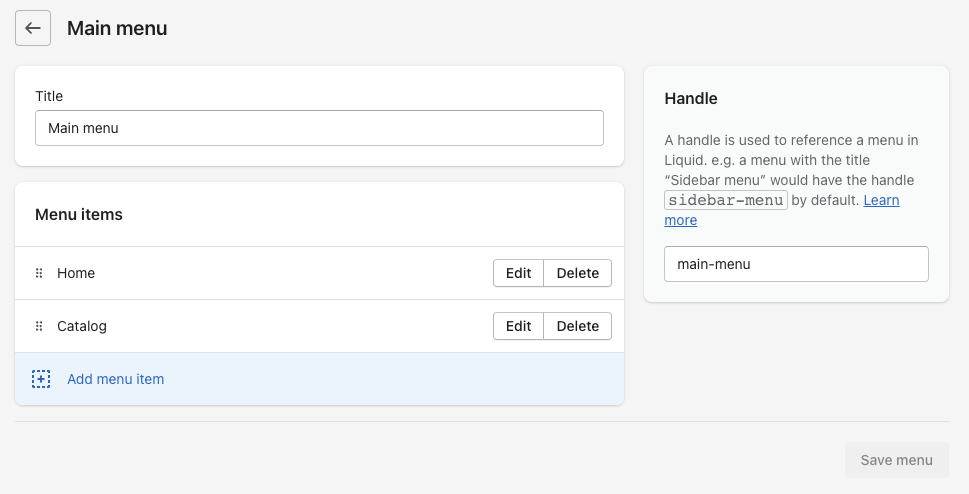
Task: Grab the drag handle for Home
Action: pos(39,273)
